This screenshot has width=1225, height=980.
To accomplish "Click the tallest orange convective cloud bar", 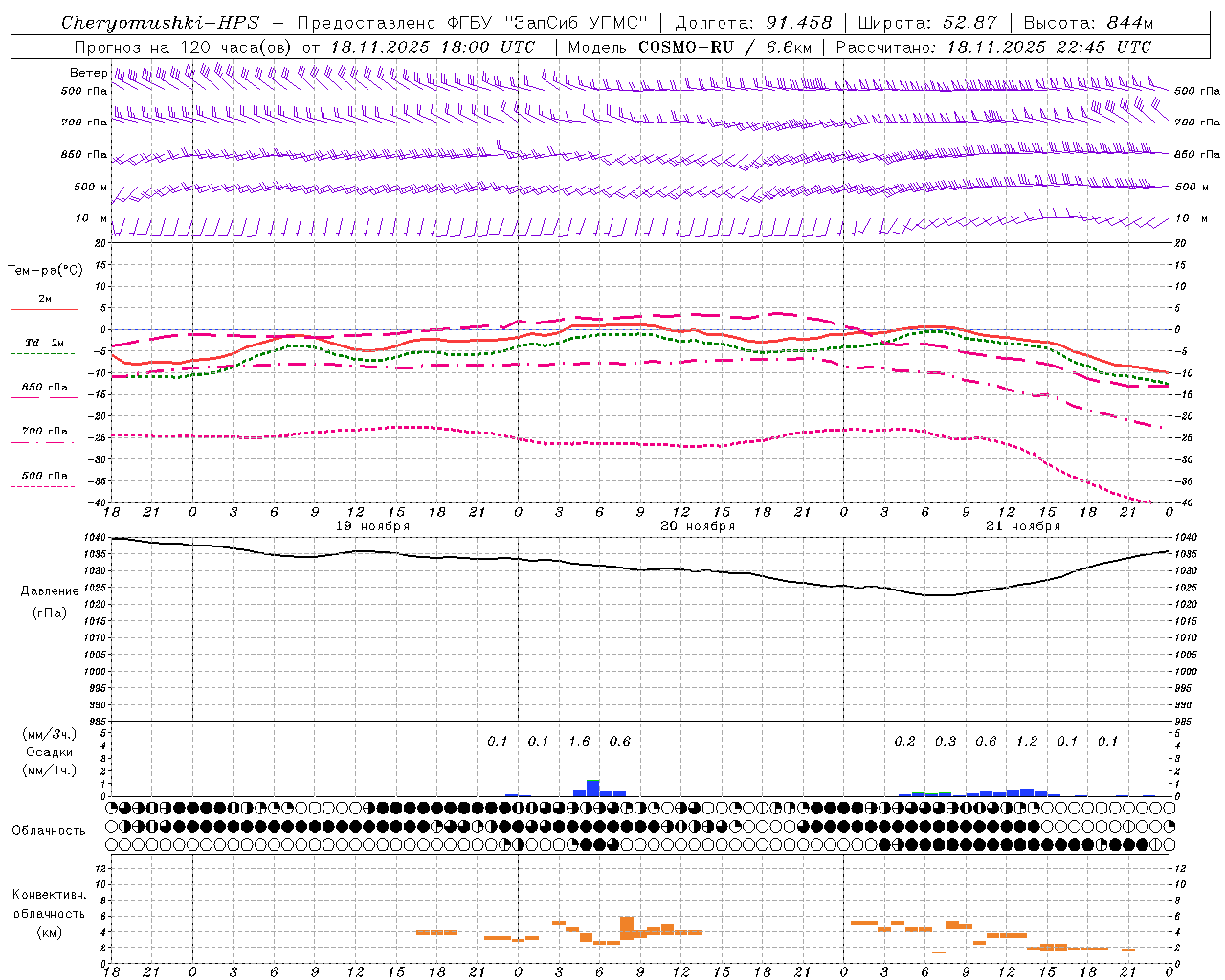I will [627, 928].
